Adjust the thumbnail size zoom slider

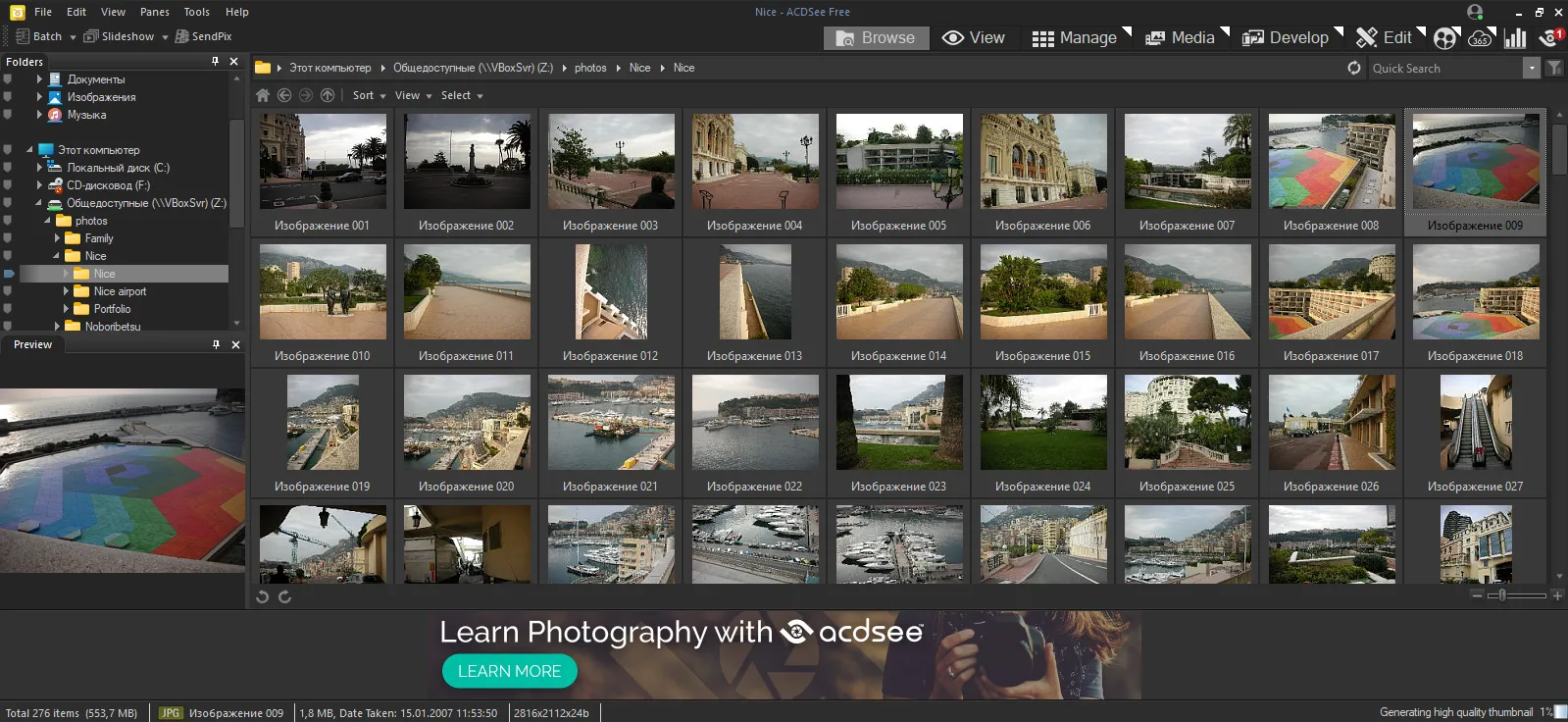(x=1502, y=595)
